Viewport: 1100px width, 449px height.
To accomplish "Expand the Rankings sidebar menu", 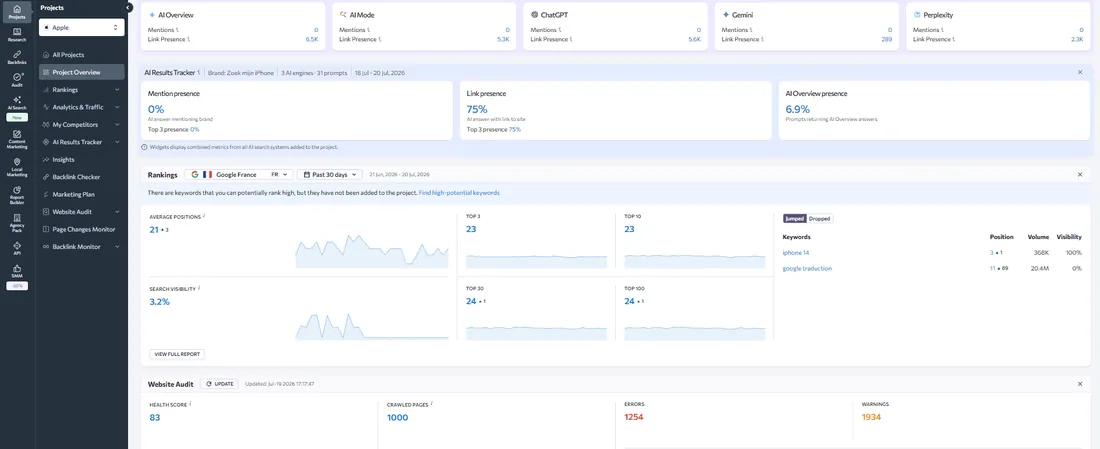I will coord(117,90).
